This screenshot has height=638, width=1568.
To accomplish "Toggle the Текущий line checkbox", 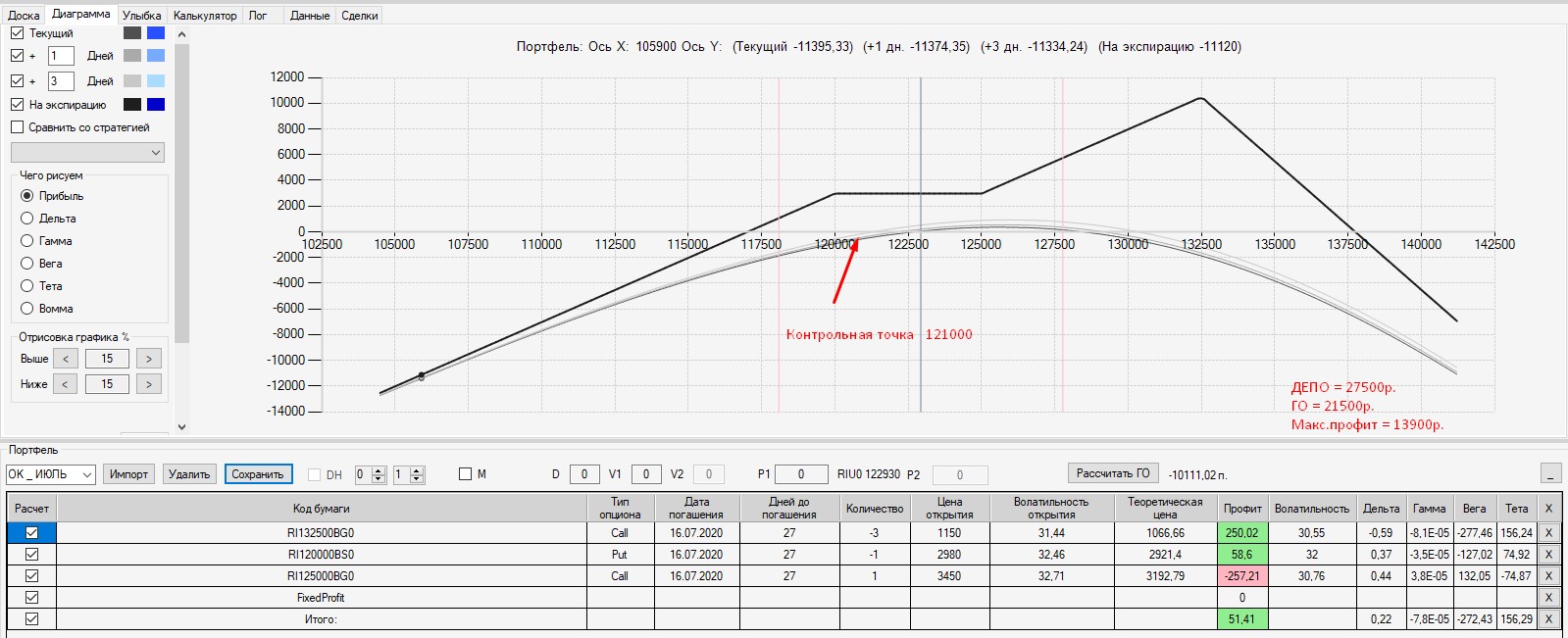I will point(17,32).
